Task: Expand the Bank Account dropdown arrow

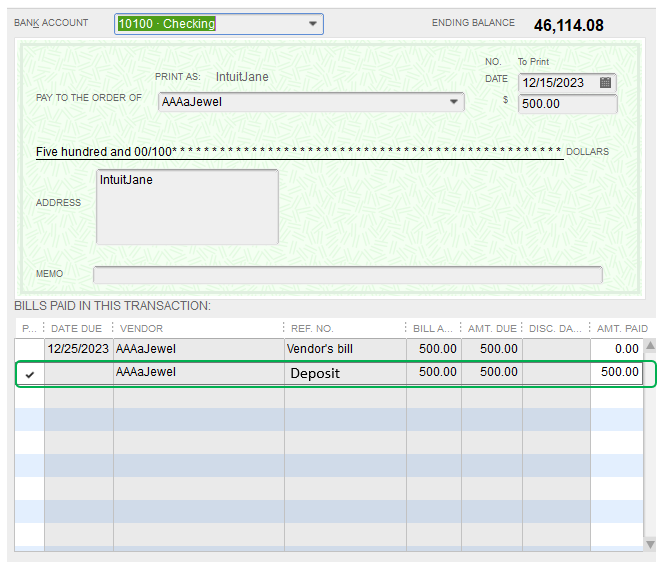Action: point(313,24)
